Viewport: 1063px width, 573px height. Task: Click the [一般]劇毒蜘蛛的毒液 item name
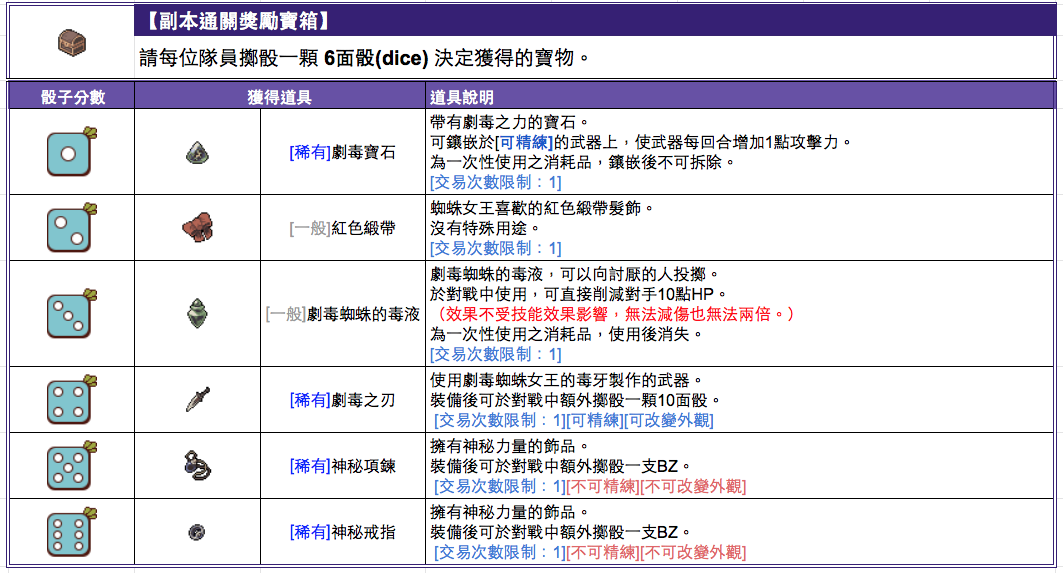pos(342,314)
